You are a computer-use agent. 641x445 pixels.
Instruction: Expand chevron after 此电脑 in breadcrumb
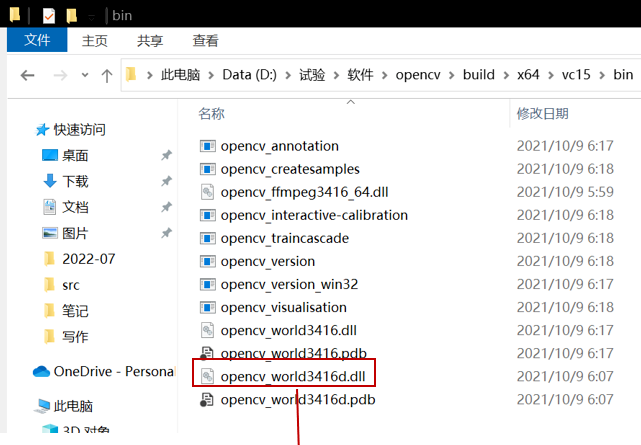pyautogui.click(x=211, y=76)
